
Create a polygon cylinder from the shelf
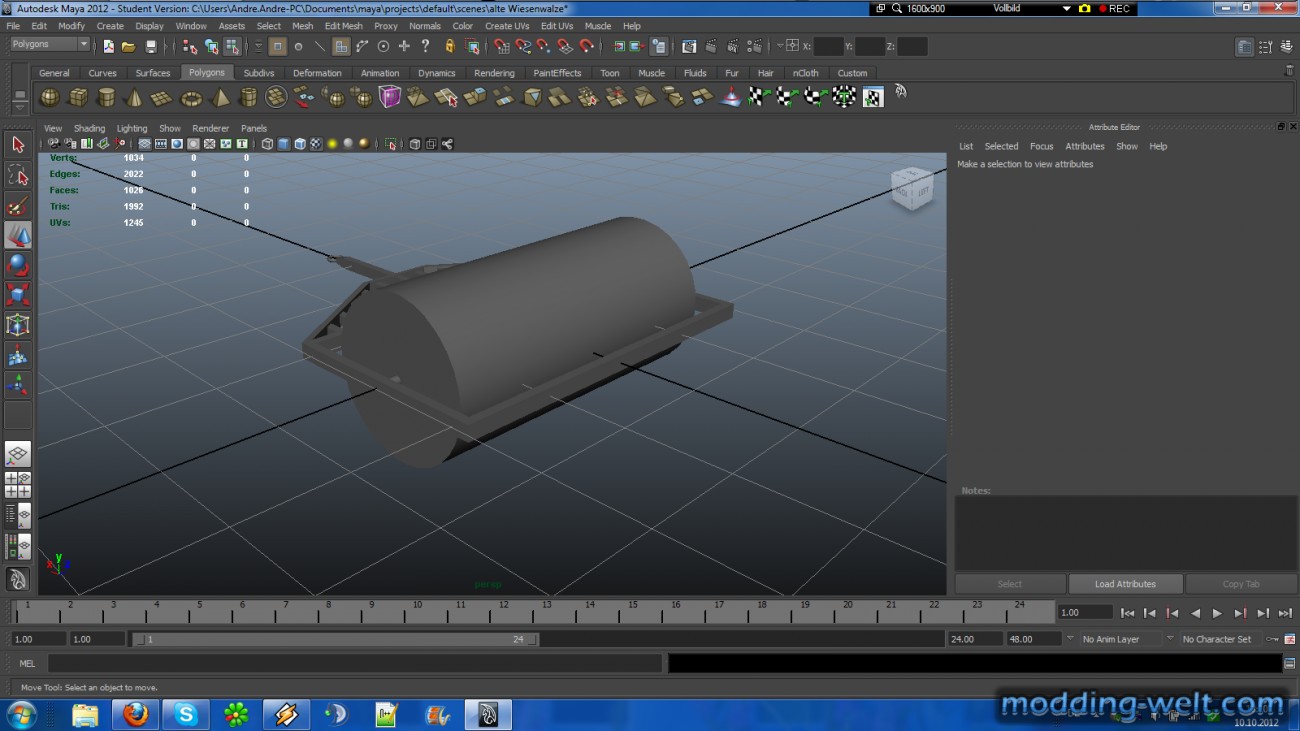click(106, 97)
